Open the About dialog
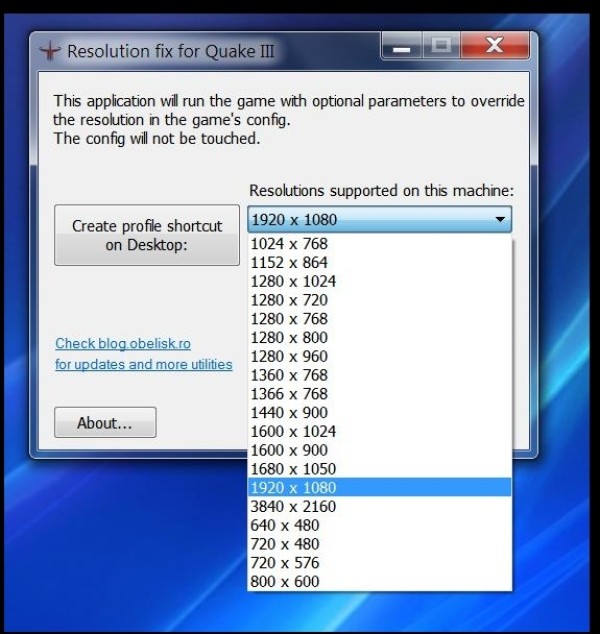The height and width of the screenshot is (634, 600). point(105,422)
